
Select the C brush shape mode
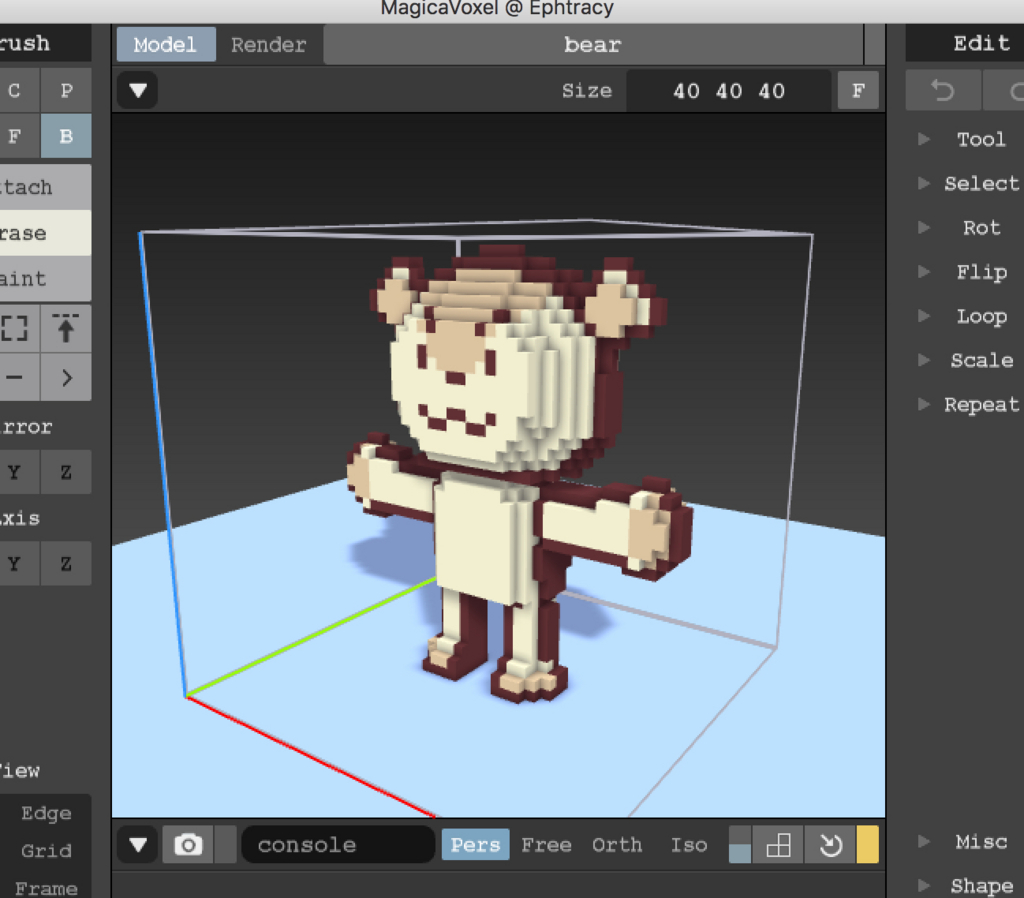[x=14, y=90]
